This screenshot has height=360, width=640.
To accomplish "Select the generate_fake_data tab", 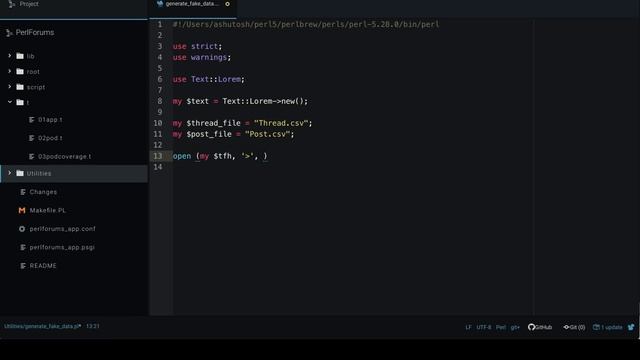I will coord(192,4).
